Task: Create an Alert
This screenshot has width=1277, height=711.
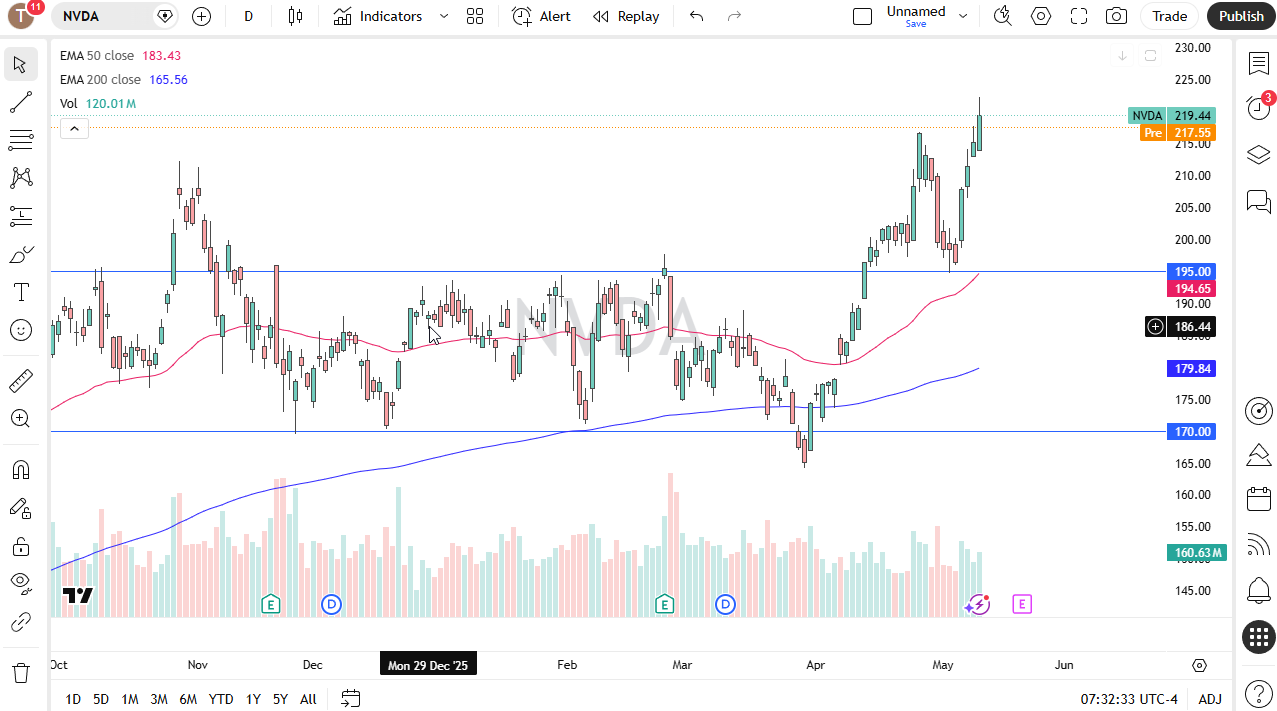Action: [542, 16]
